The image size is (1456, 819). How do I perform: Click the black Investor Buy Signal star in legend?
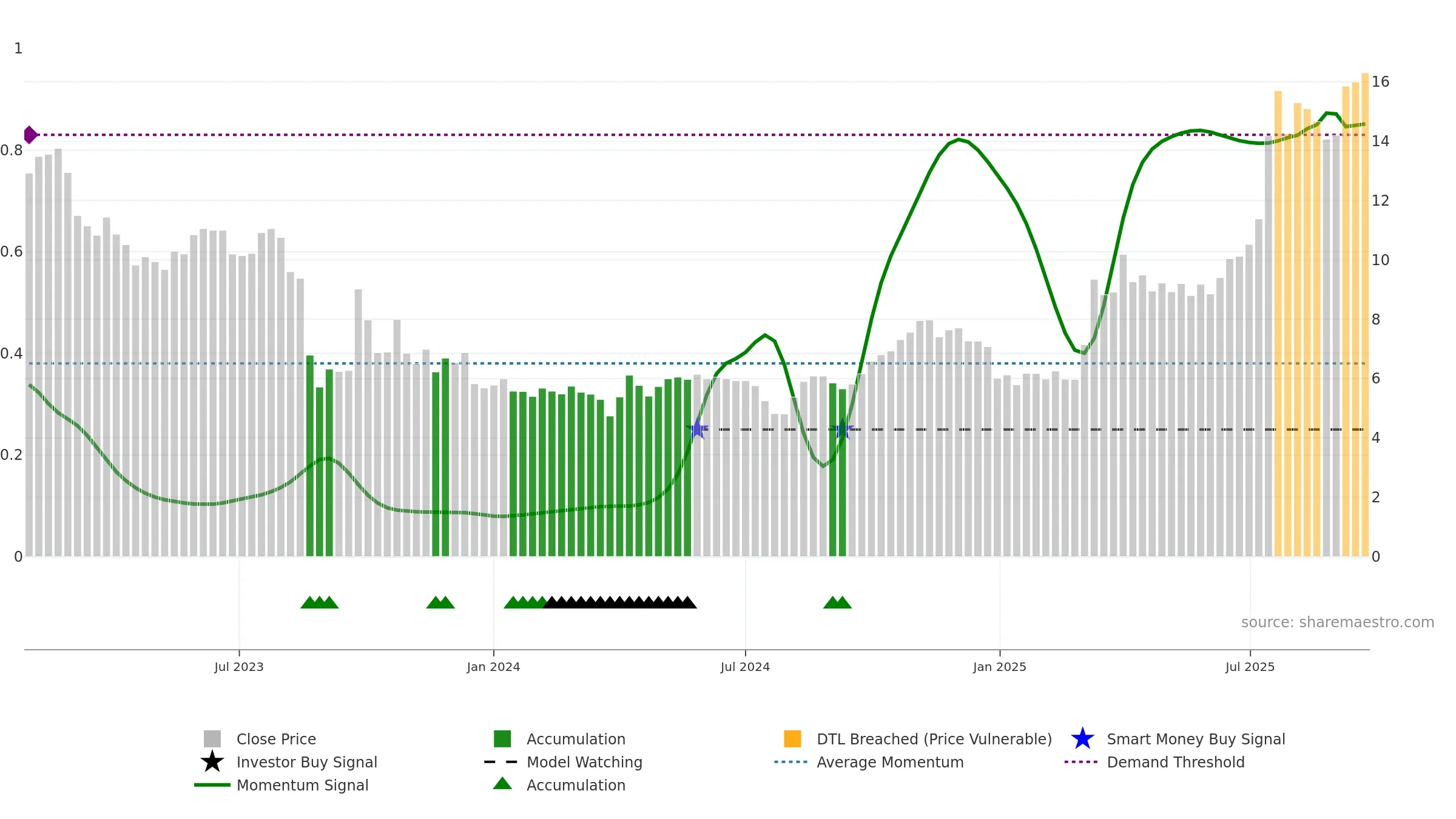(212, 761)
